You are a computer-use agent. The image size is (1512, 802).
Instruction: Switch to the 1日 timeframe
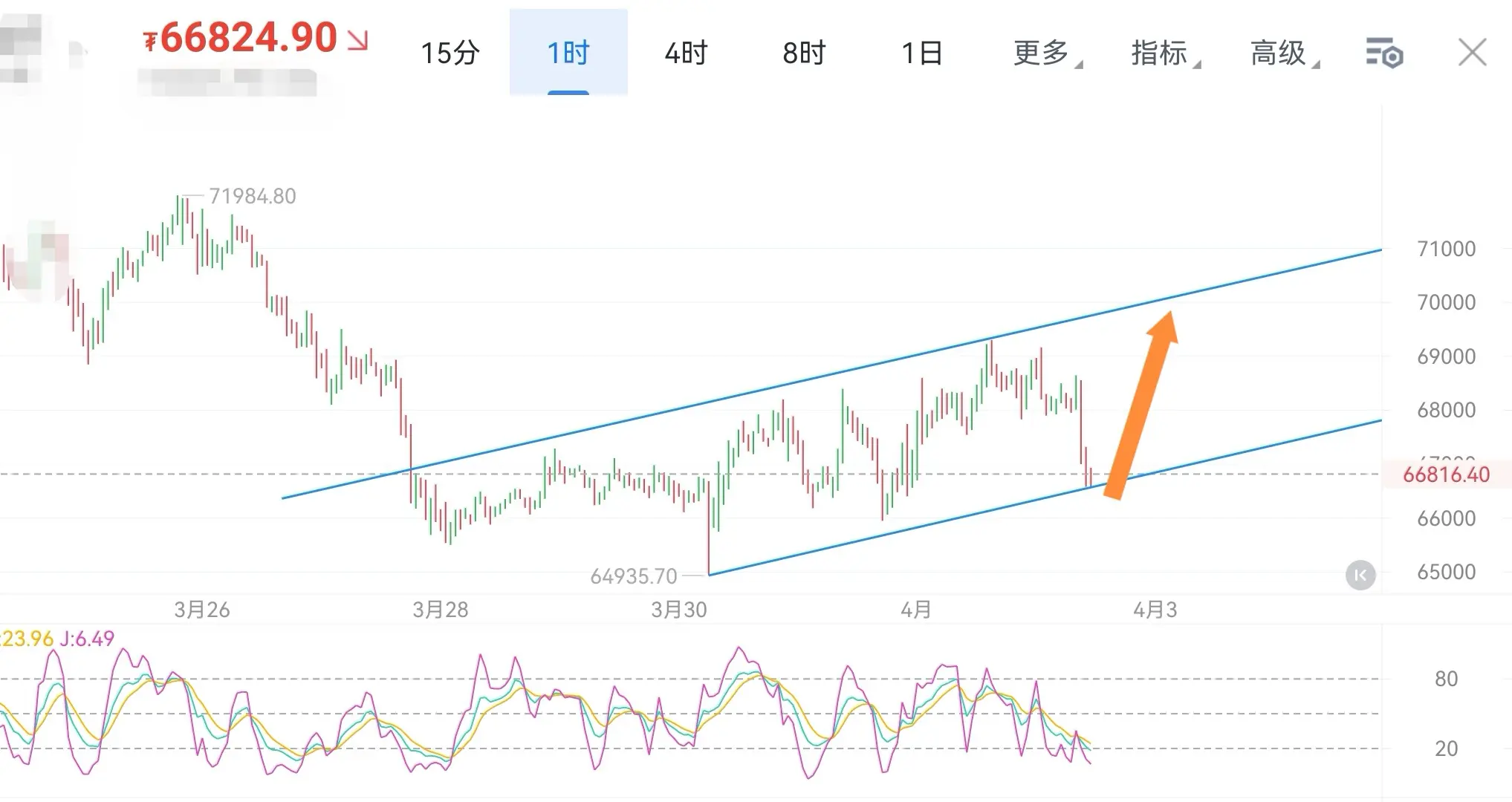pyautogui.click(x=922, y=53)
